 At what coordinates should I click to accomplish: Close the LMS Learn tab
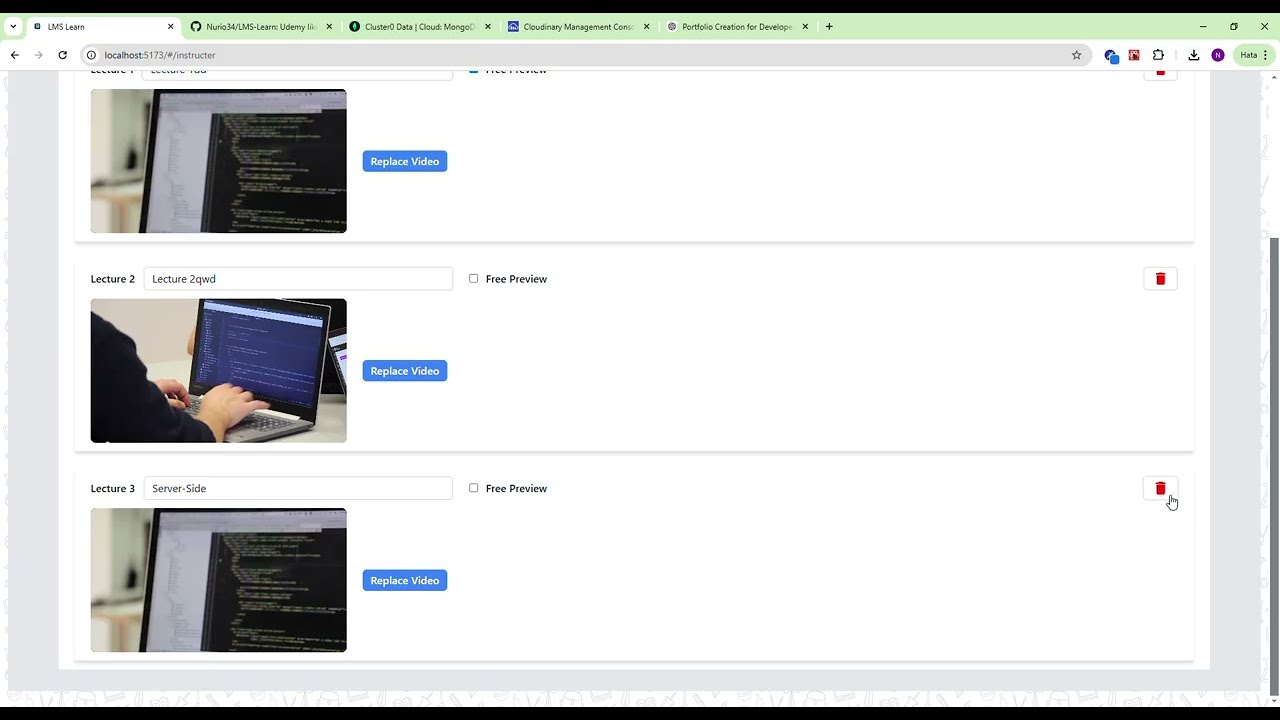170,27
